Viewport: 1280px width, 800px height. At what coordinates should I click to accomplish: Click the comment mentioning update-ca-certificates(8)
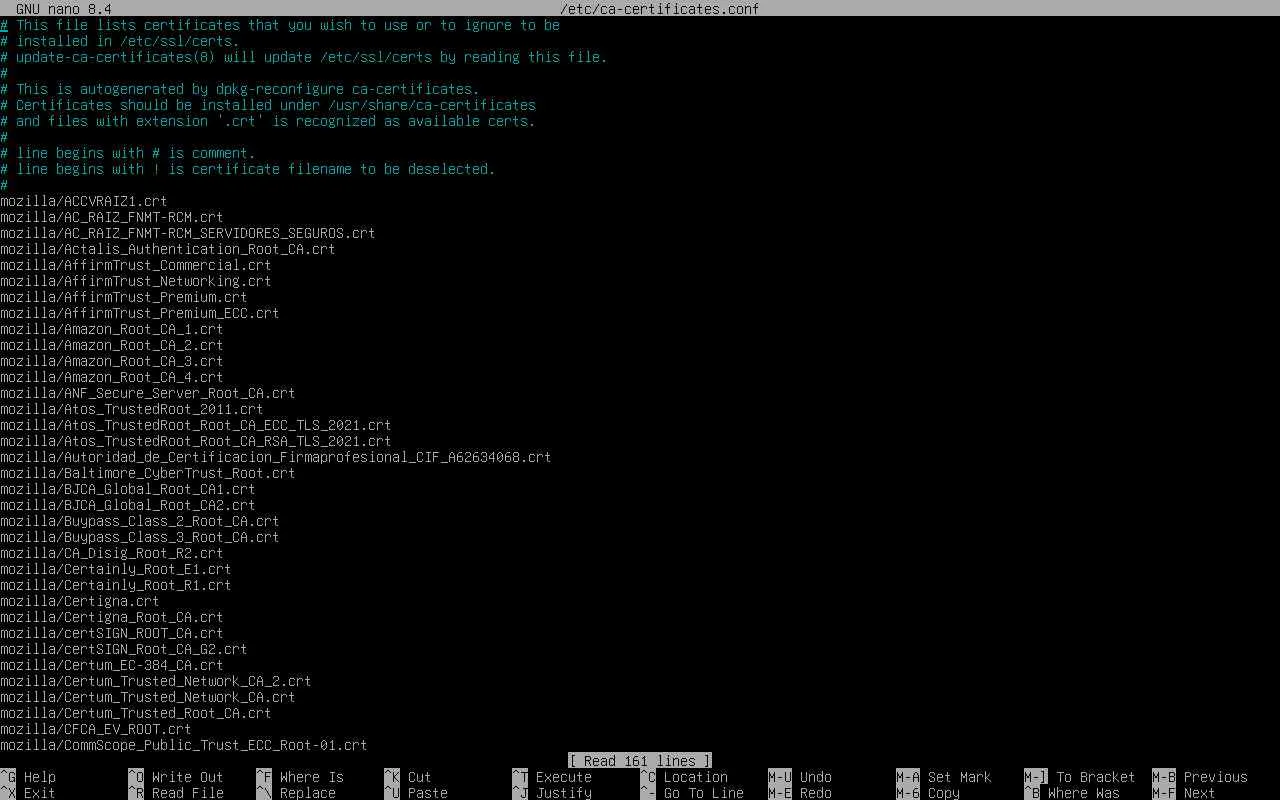(304, 57)
